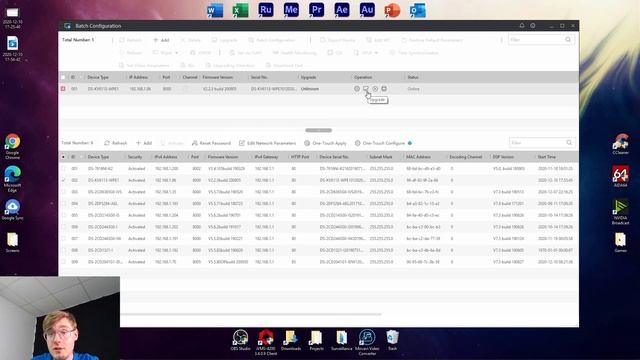Open Adobe Premiere Rush icon
The height and width of the screenshot is (360, 640).
coord(266,10)
